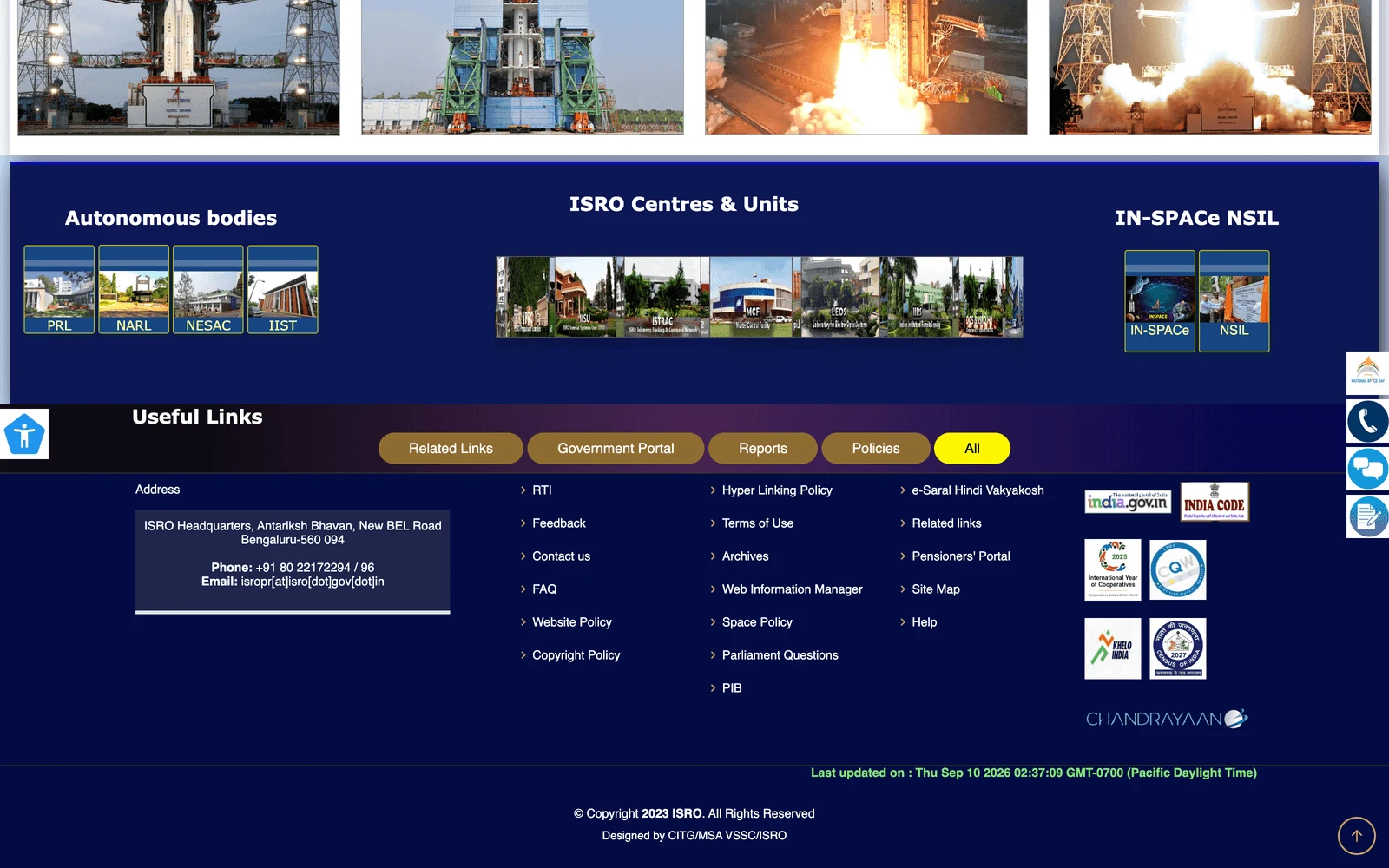The height and width of the screenshot is (868, 1389).
Task: Open the india.gov.in portal logo
Action: [x=1128, y=502]
